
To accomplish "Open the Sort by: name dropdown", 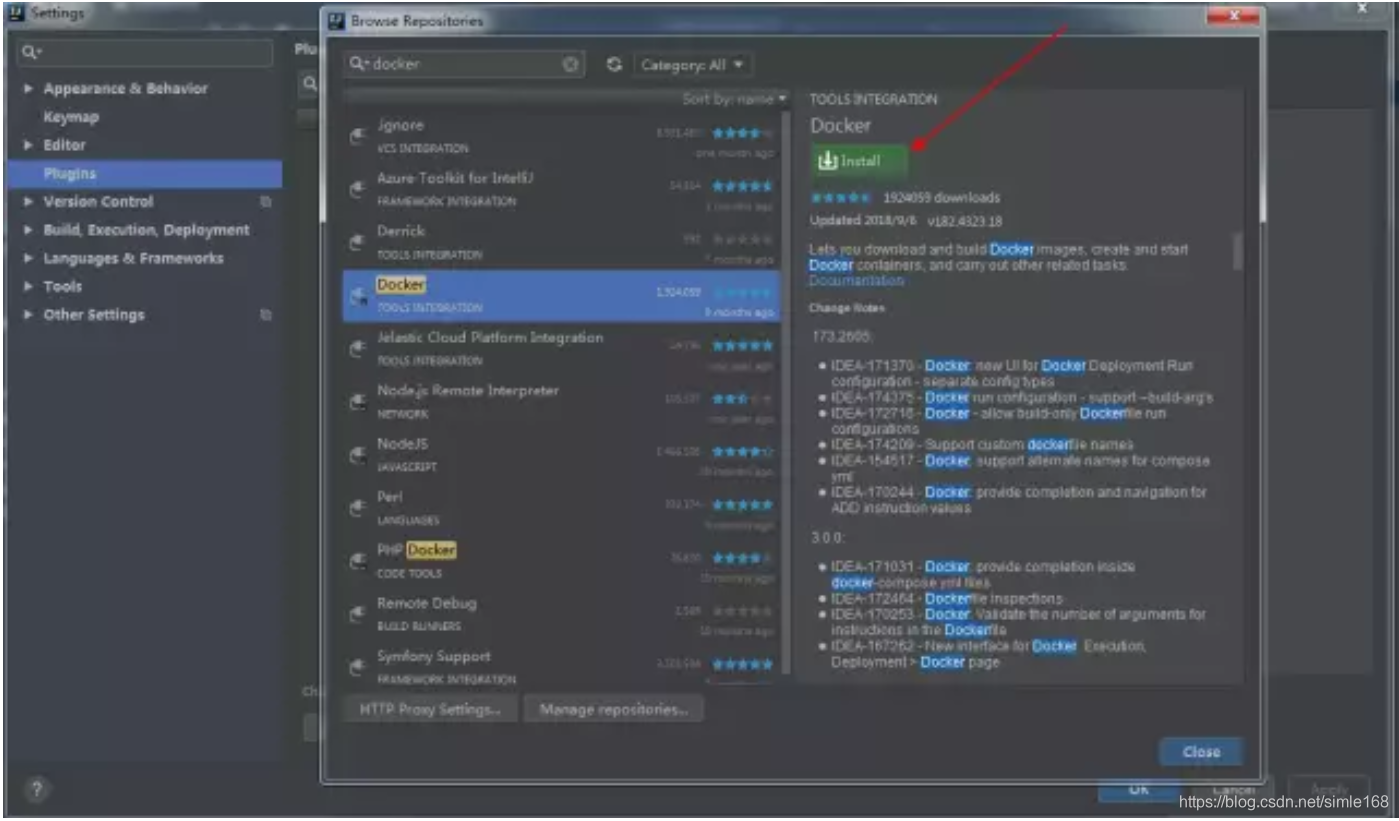I will (x=735, y=99).
